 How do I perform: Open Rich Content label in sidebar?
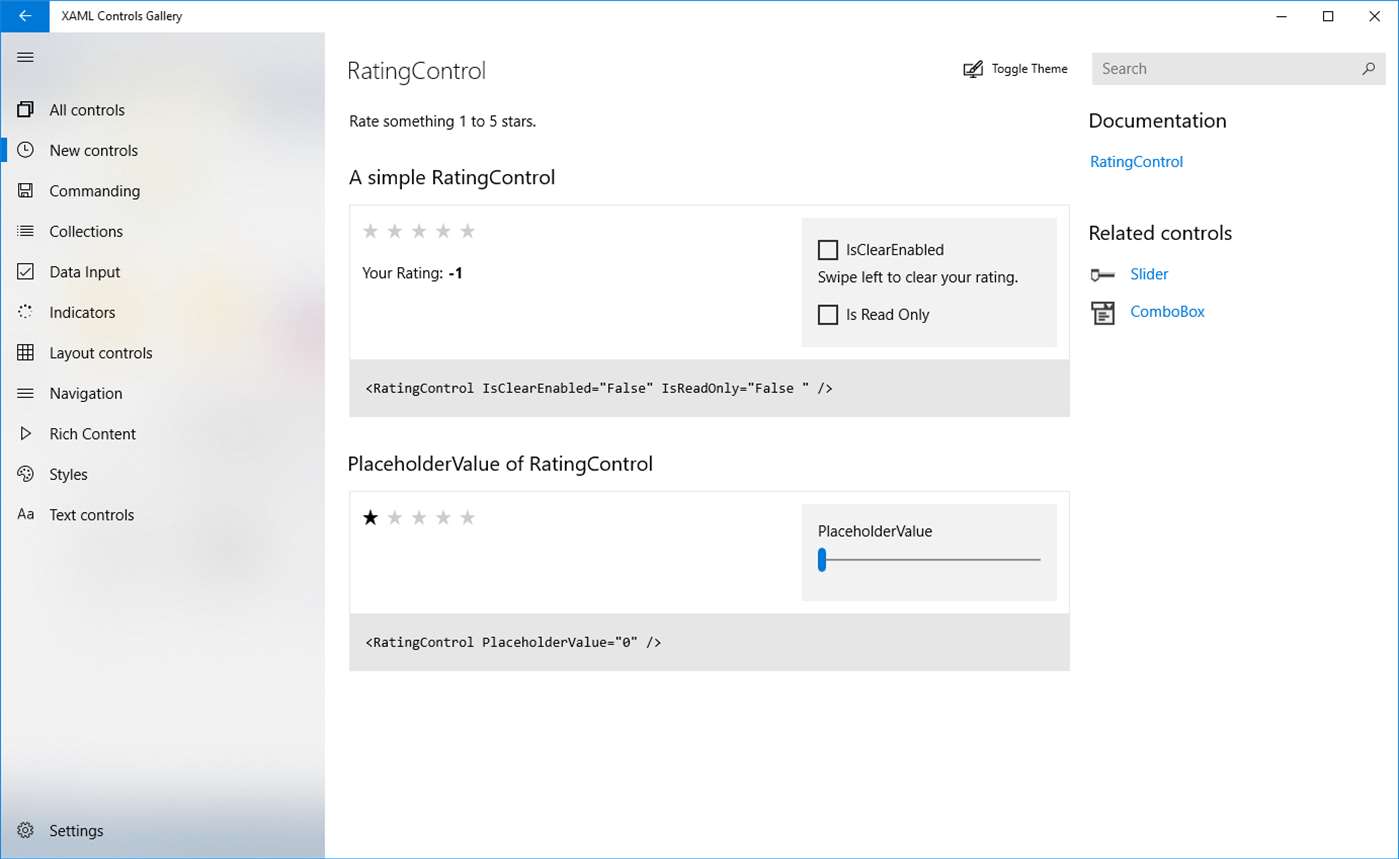point(93,434)
